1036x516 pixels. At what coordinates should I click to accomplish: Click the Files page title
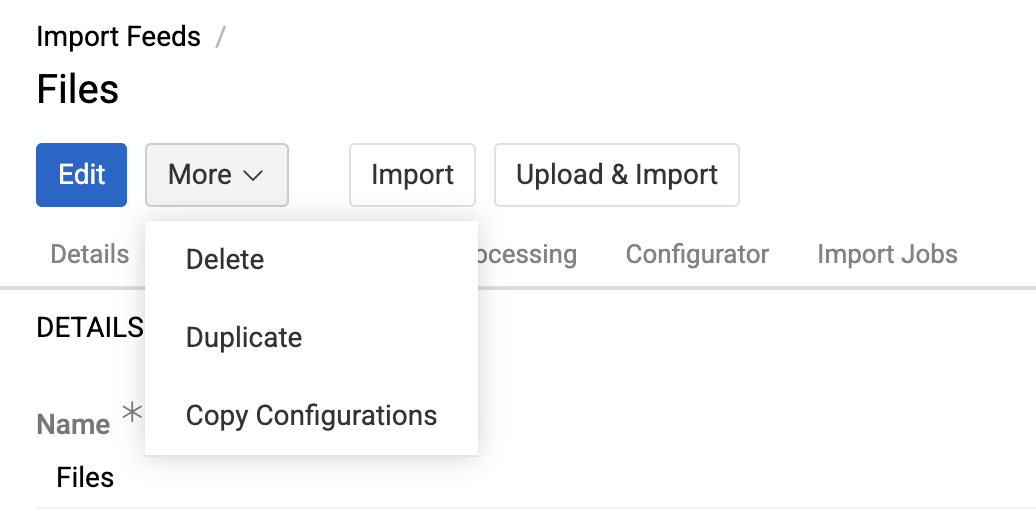(77, 89)
